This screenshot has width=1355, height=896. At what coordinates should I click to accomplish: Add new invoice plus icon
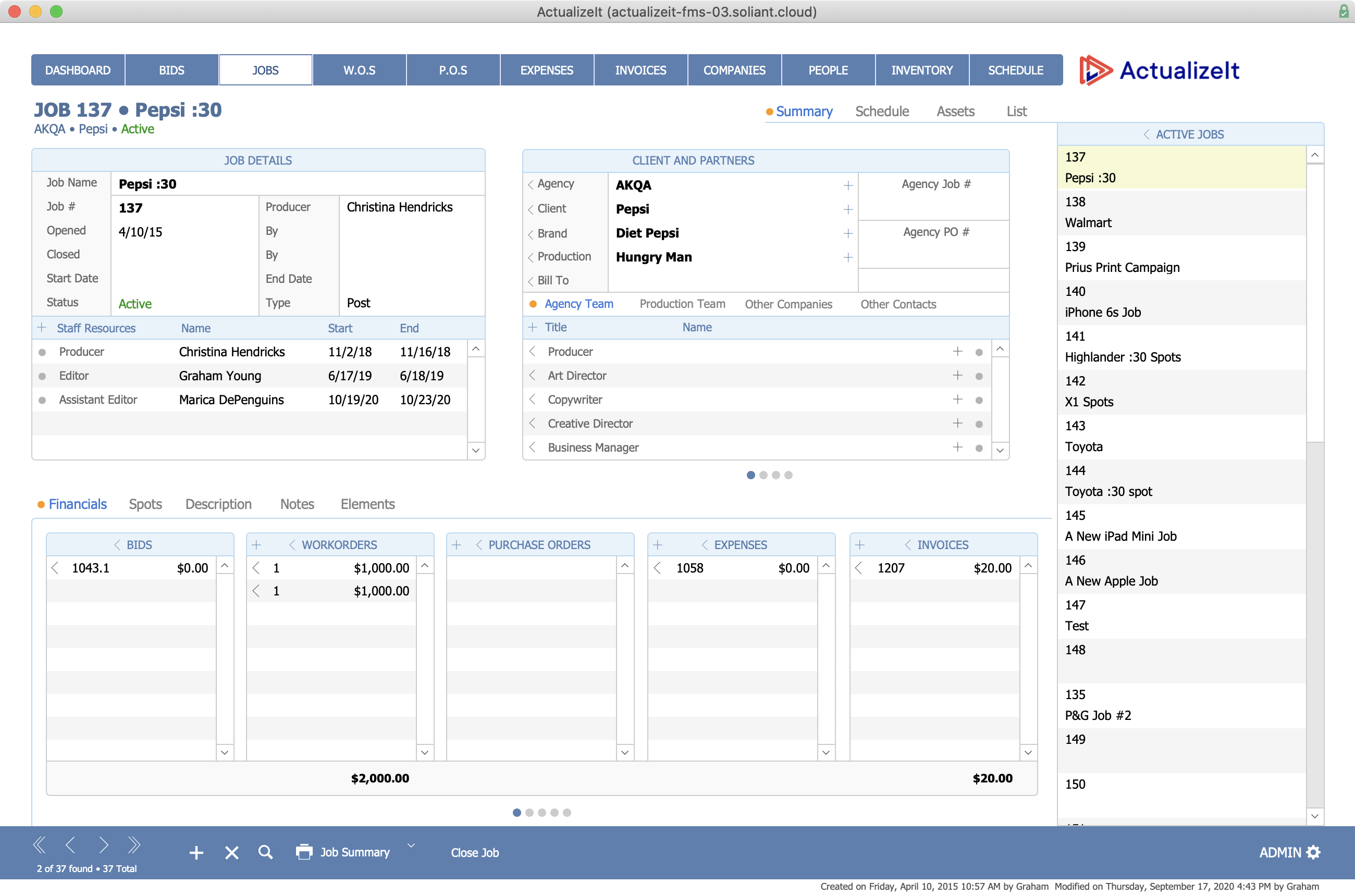[859, 544]
